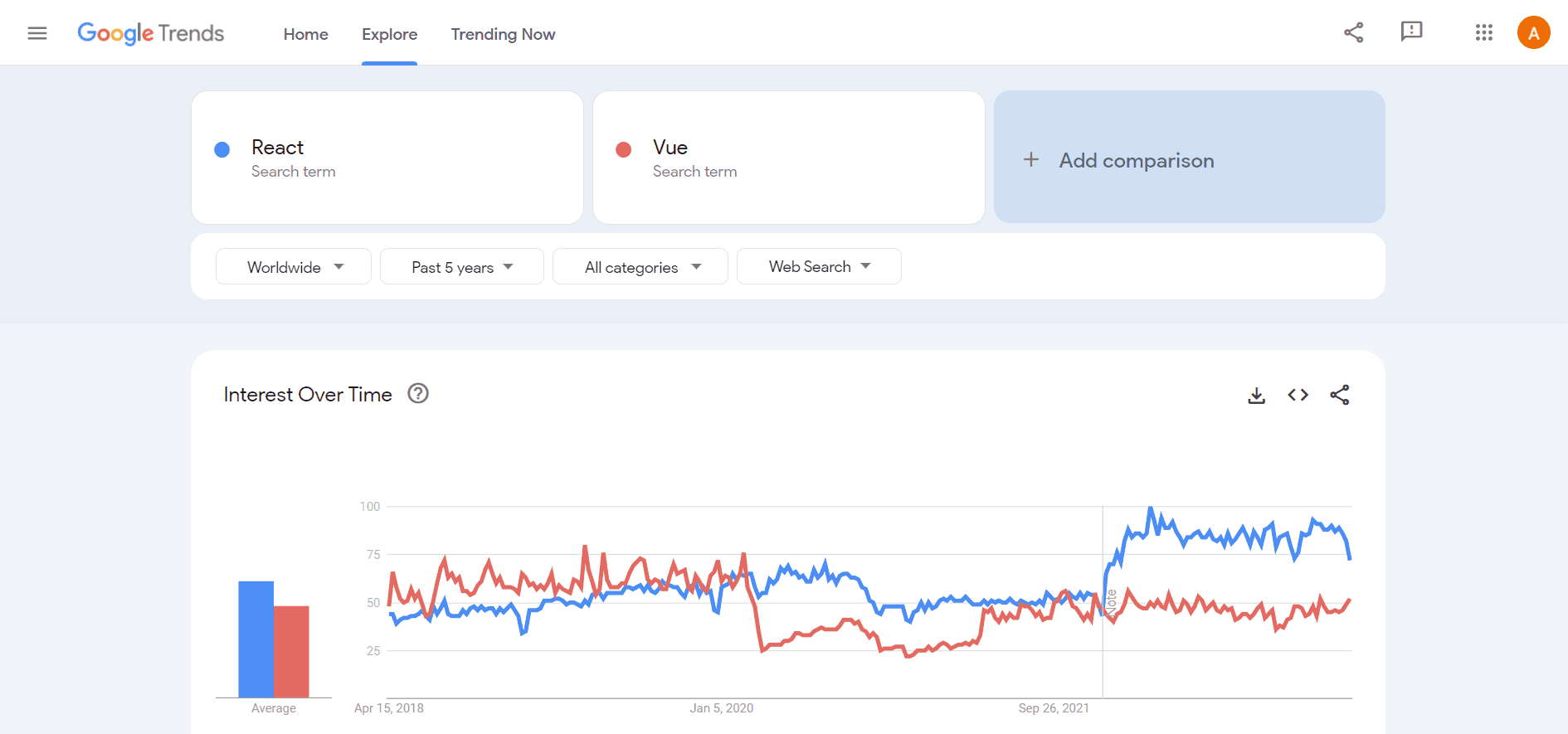The image size is (1568, 734).
Task: Send feedback via the feedback icon
Action: pyautogui.click(x=1411, y=32)
